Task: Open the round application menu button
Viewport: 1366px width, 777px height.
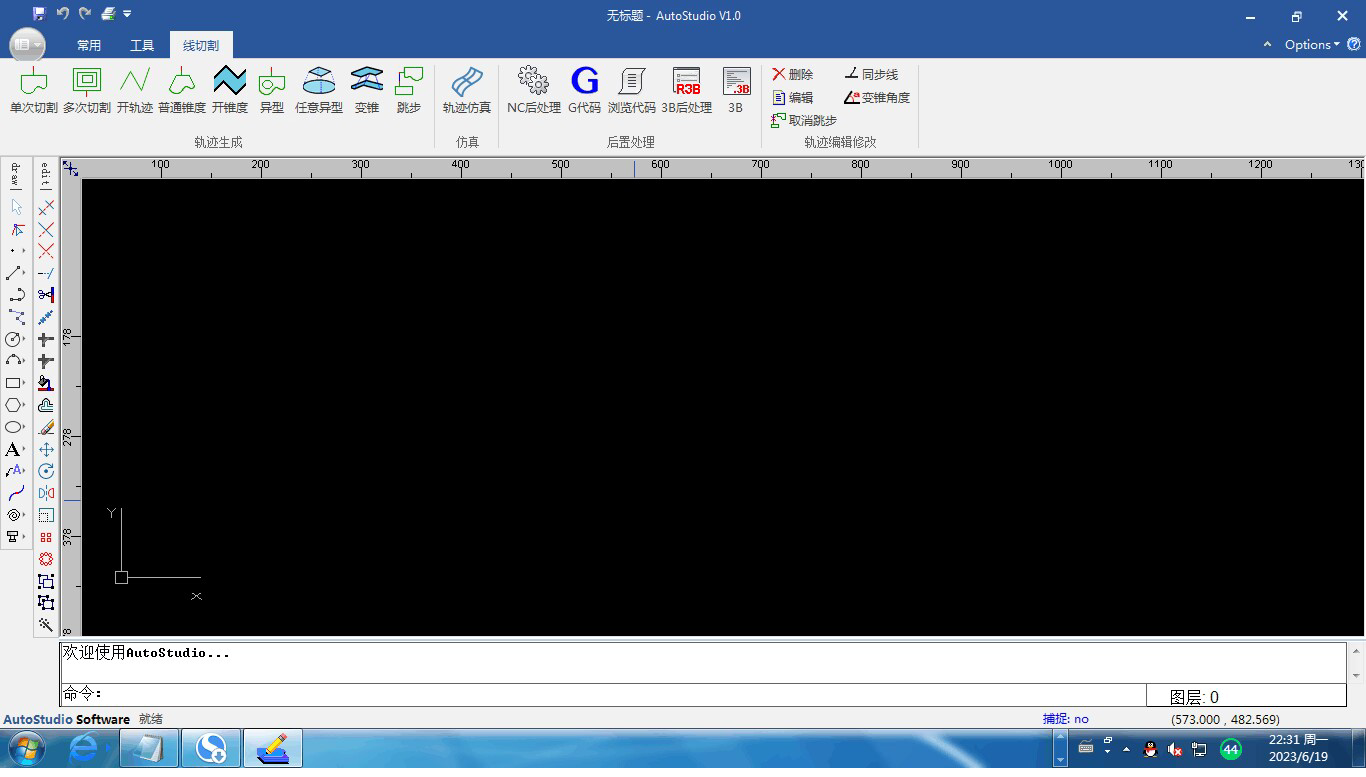Action: coord(27,45)
